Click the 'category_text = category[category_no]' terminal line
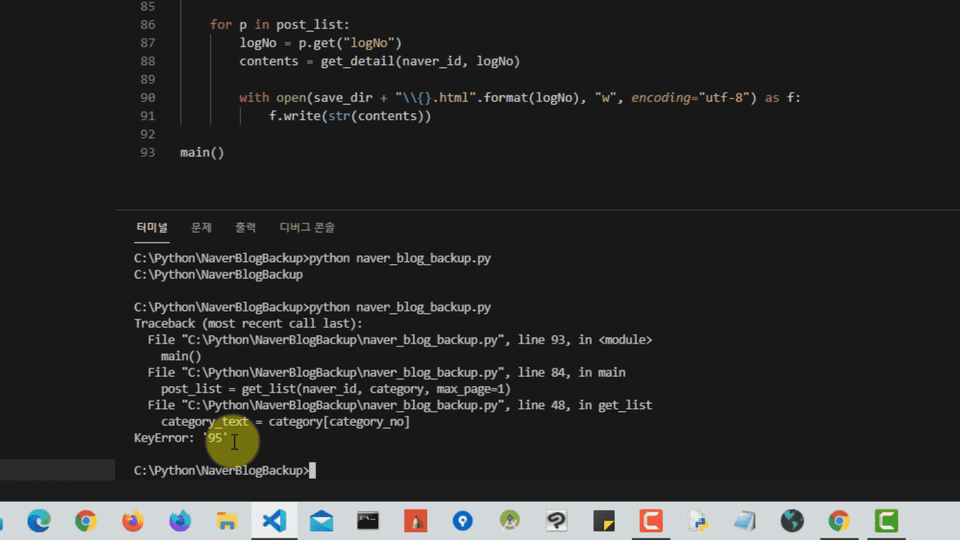Screen dimensions: 960x540 285,421
